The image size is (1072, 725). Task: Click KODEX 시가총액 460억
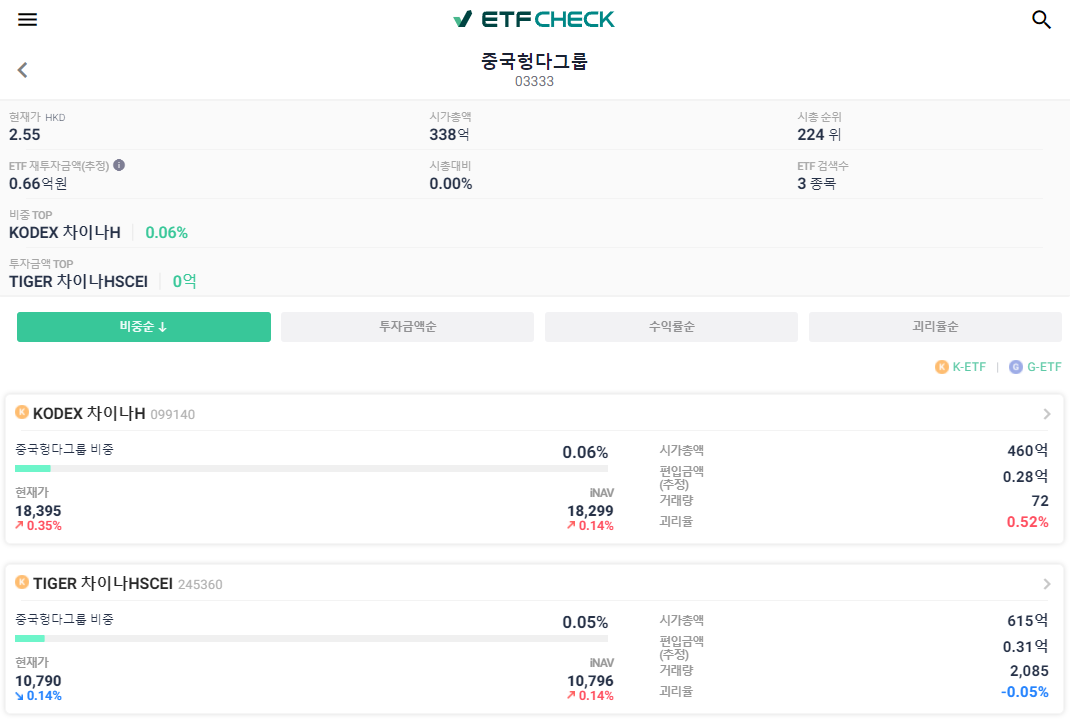click(1028, 451)
